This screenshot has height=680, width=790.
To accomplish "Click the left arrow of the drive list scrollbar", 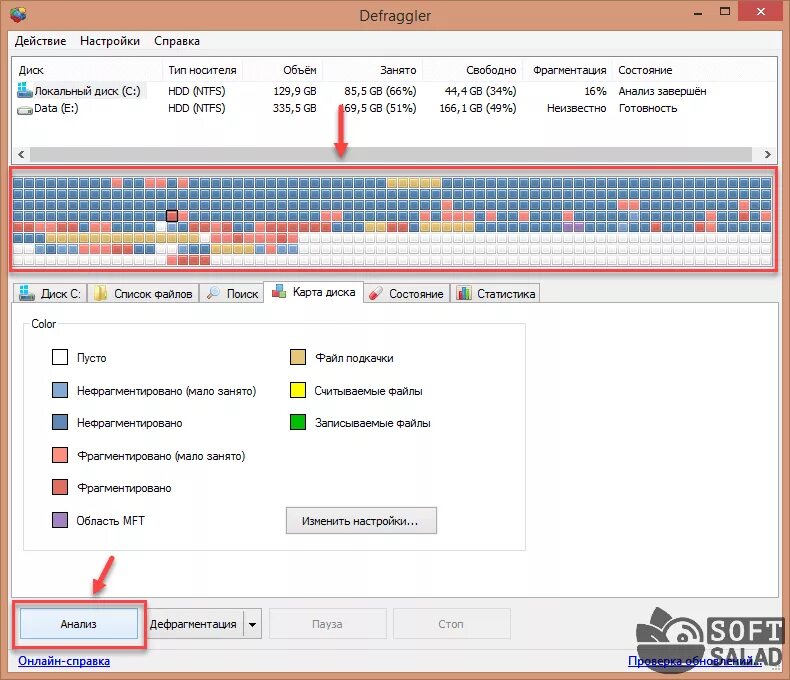I will (x=21, y=154).
